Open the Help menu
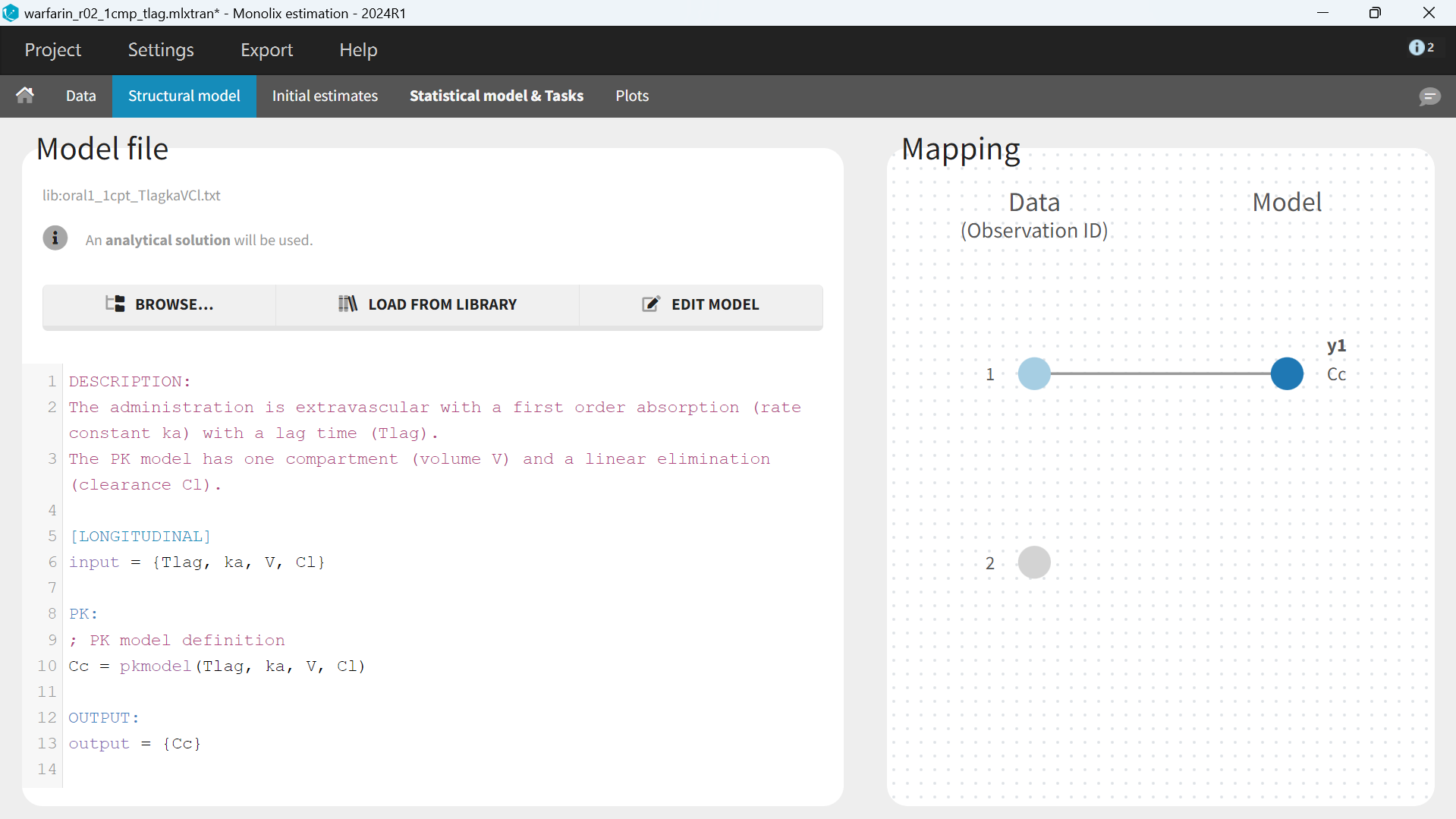 tap(358, 50)
